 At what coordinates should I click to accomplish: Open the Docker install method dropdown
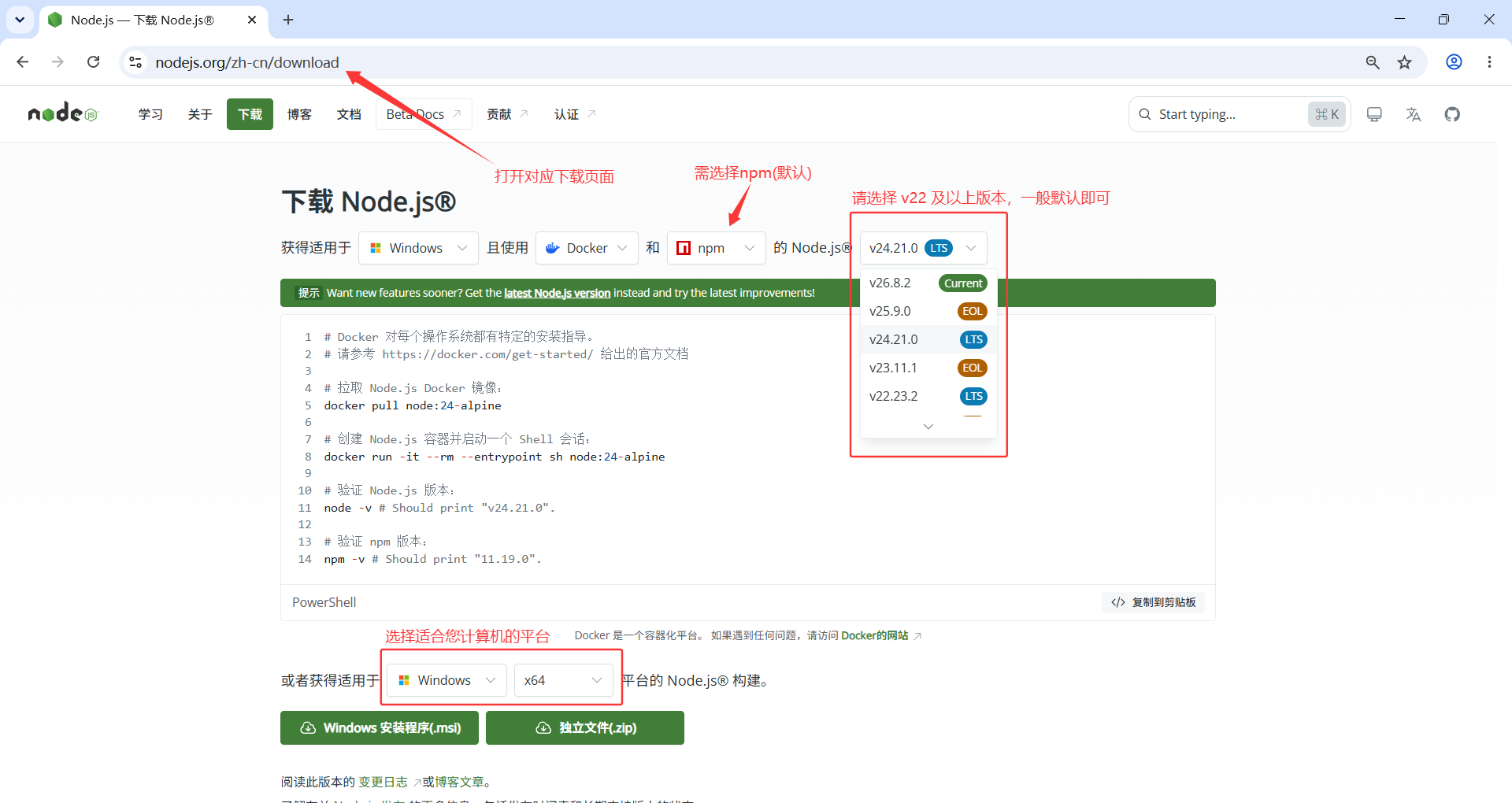coord(587,248)
